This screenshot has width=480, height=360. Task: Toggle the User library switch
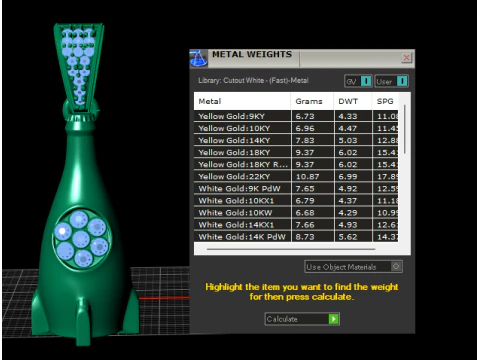point(391,81)
